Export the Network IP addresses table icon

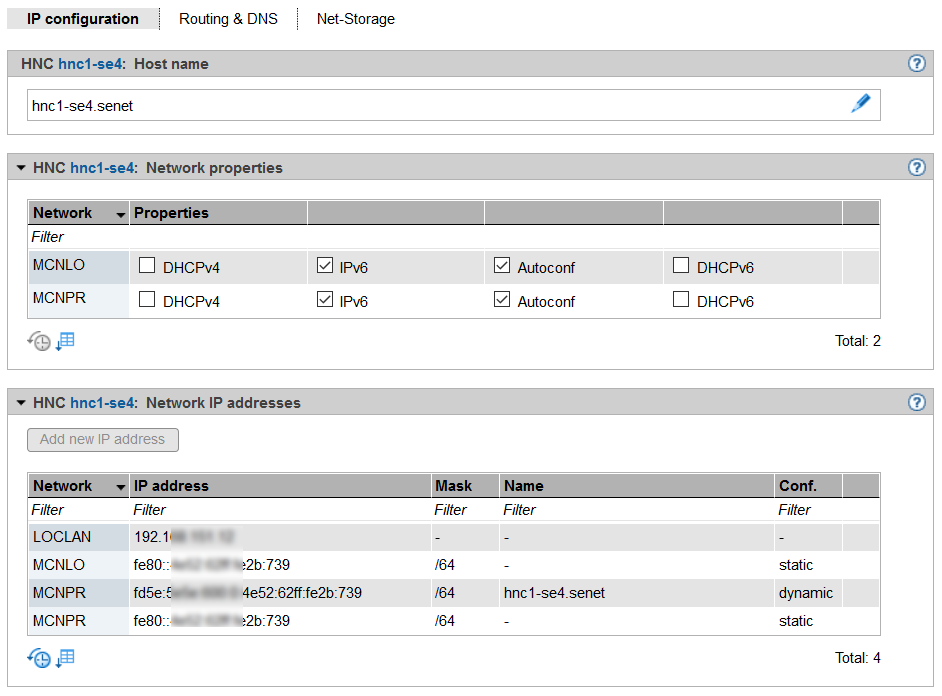click(x=65, y=658)
